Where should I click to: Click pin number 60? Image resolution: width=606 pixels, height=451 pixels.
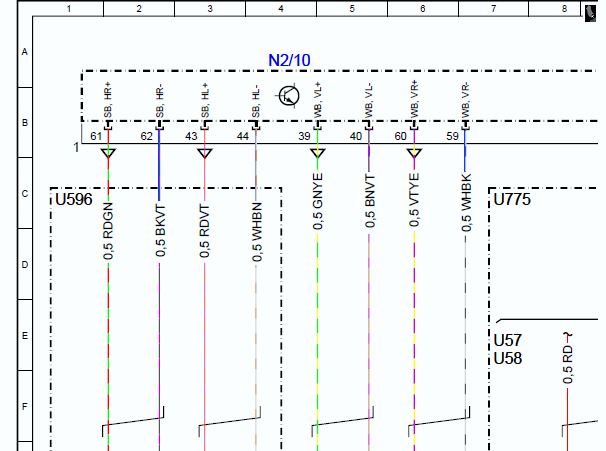click(401, 136)
